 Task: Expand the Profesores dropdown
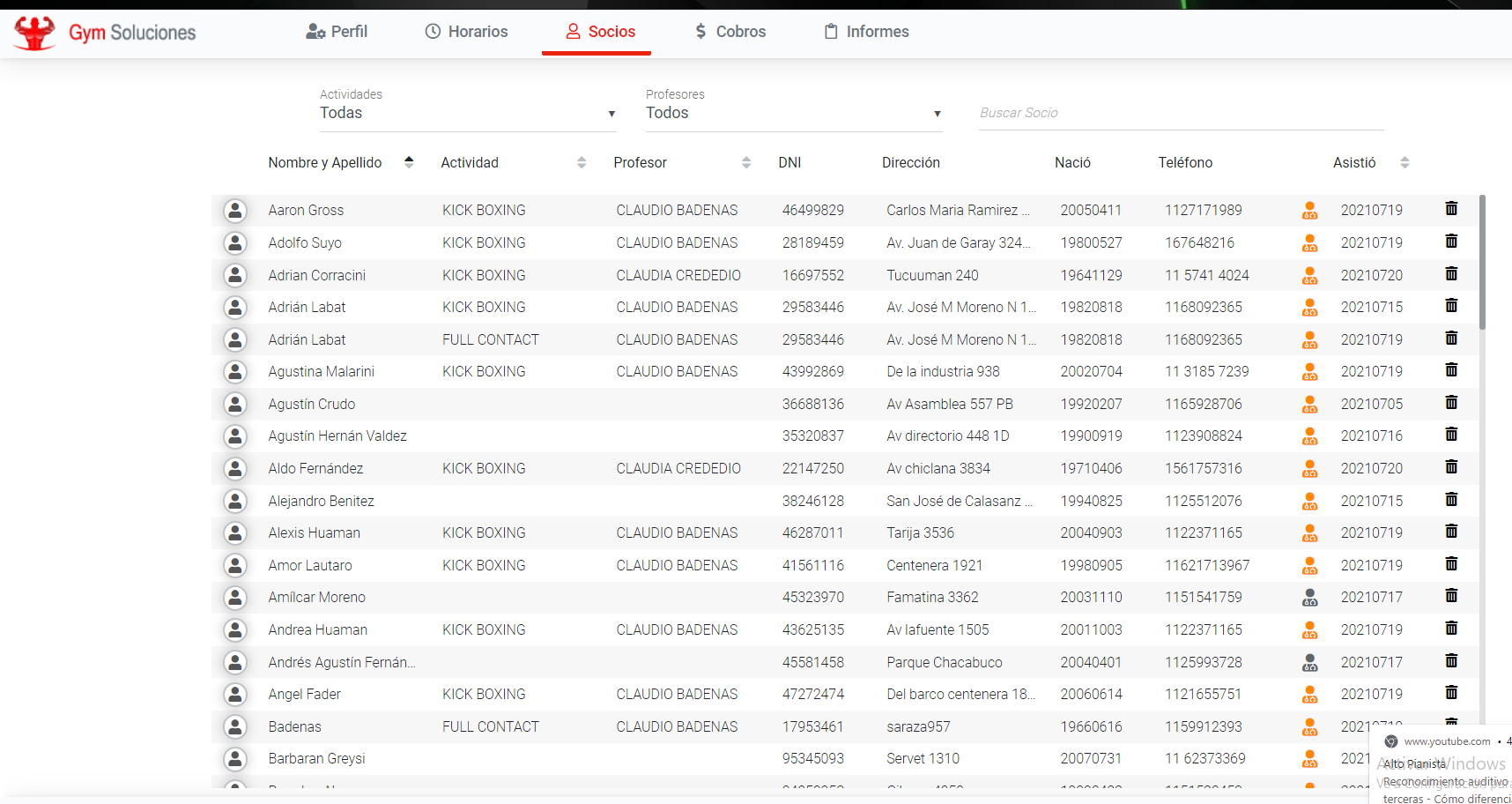pyautogui.click(x=793, y=113)
